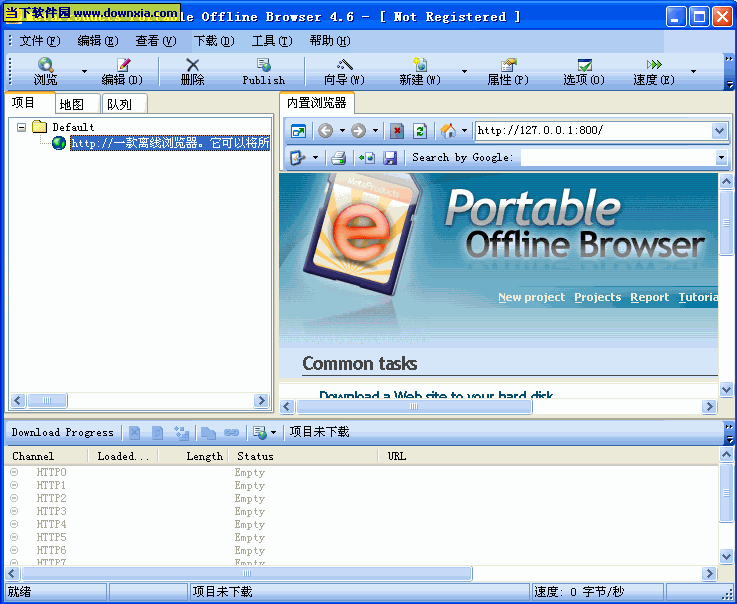The height and width of the screenshot is (604, 737).
Task: Open the page-edit icon dropdown arrow
Action: tap(315, 157)
